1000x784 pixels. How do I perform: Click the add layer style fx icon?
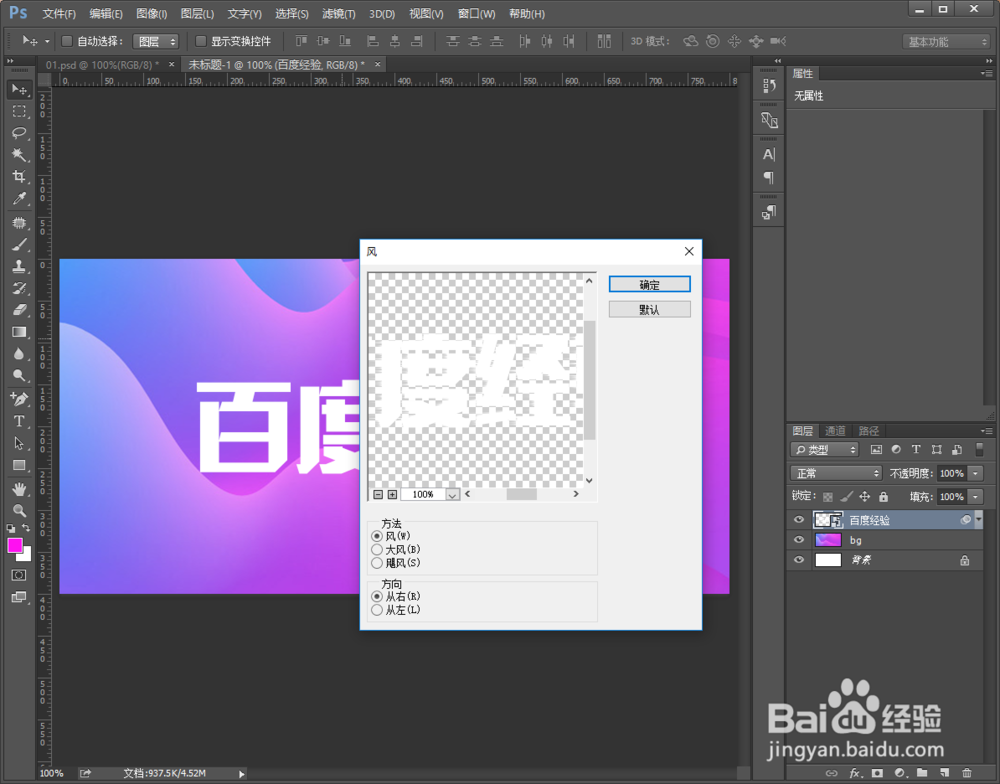pos(855,773)
